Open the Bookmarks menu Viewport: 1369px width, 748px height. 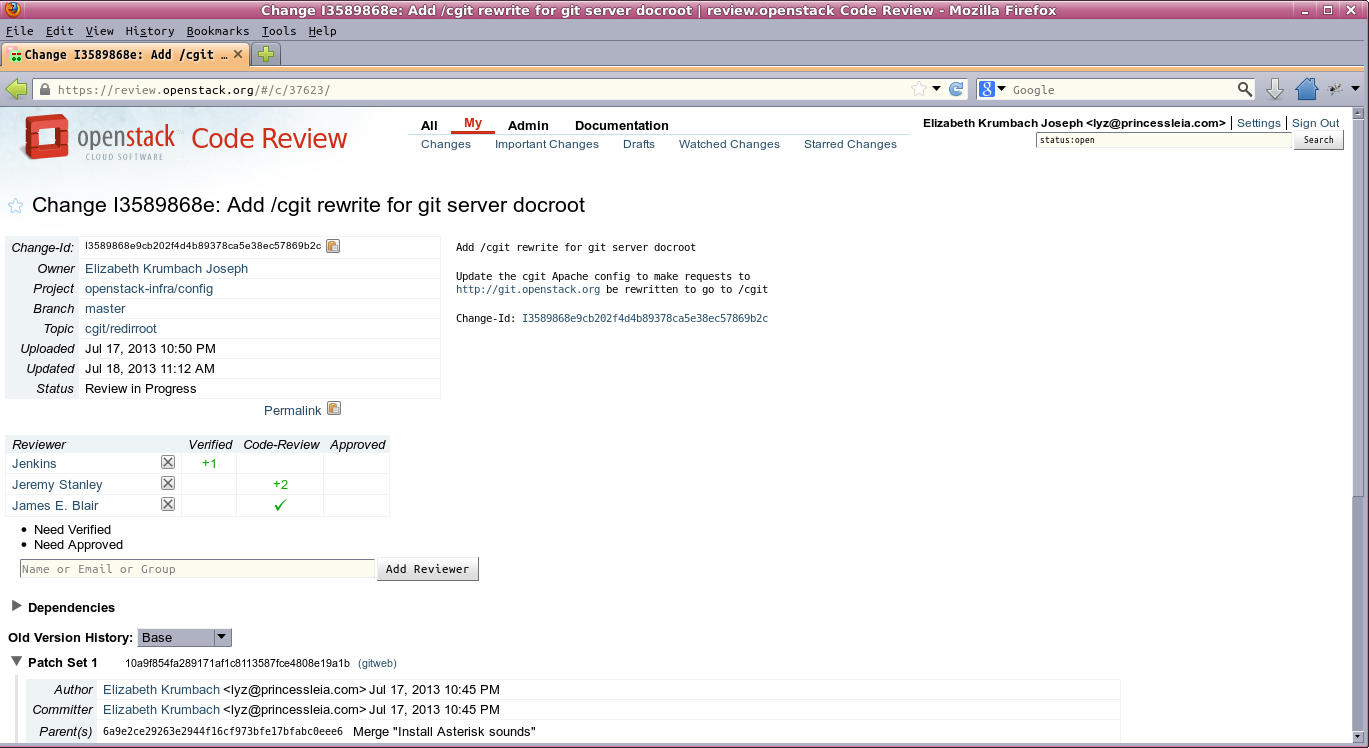coord(217,31)
